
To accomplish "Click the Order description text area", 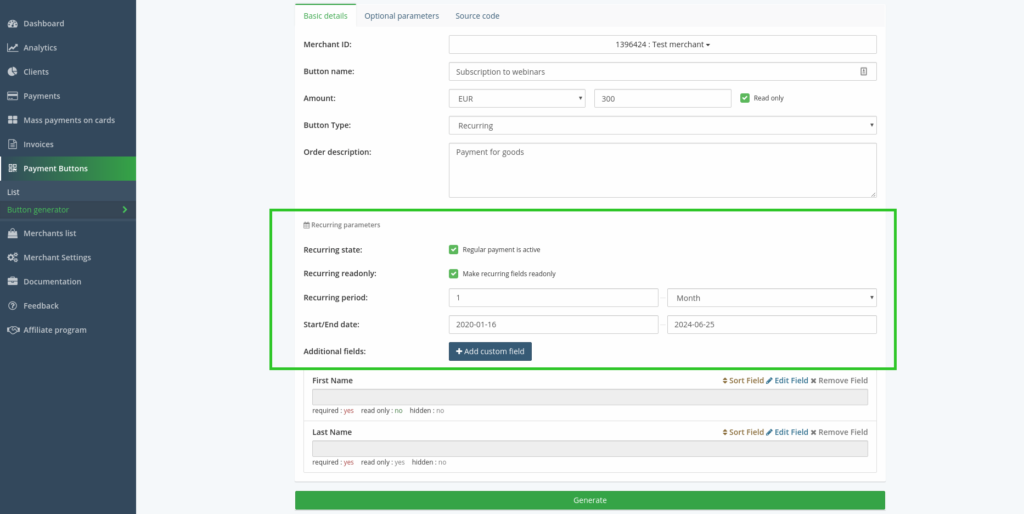I will tap(662, 170).
